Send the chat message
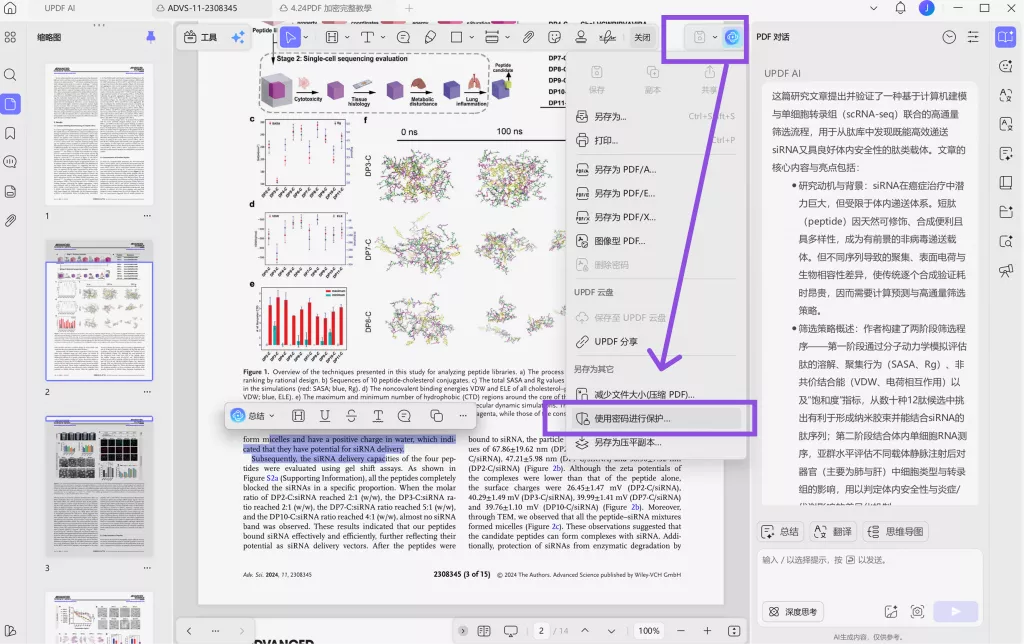This screenshot has width=1024, height=644. [955, 611]
